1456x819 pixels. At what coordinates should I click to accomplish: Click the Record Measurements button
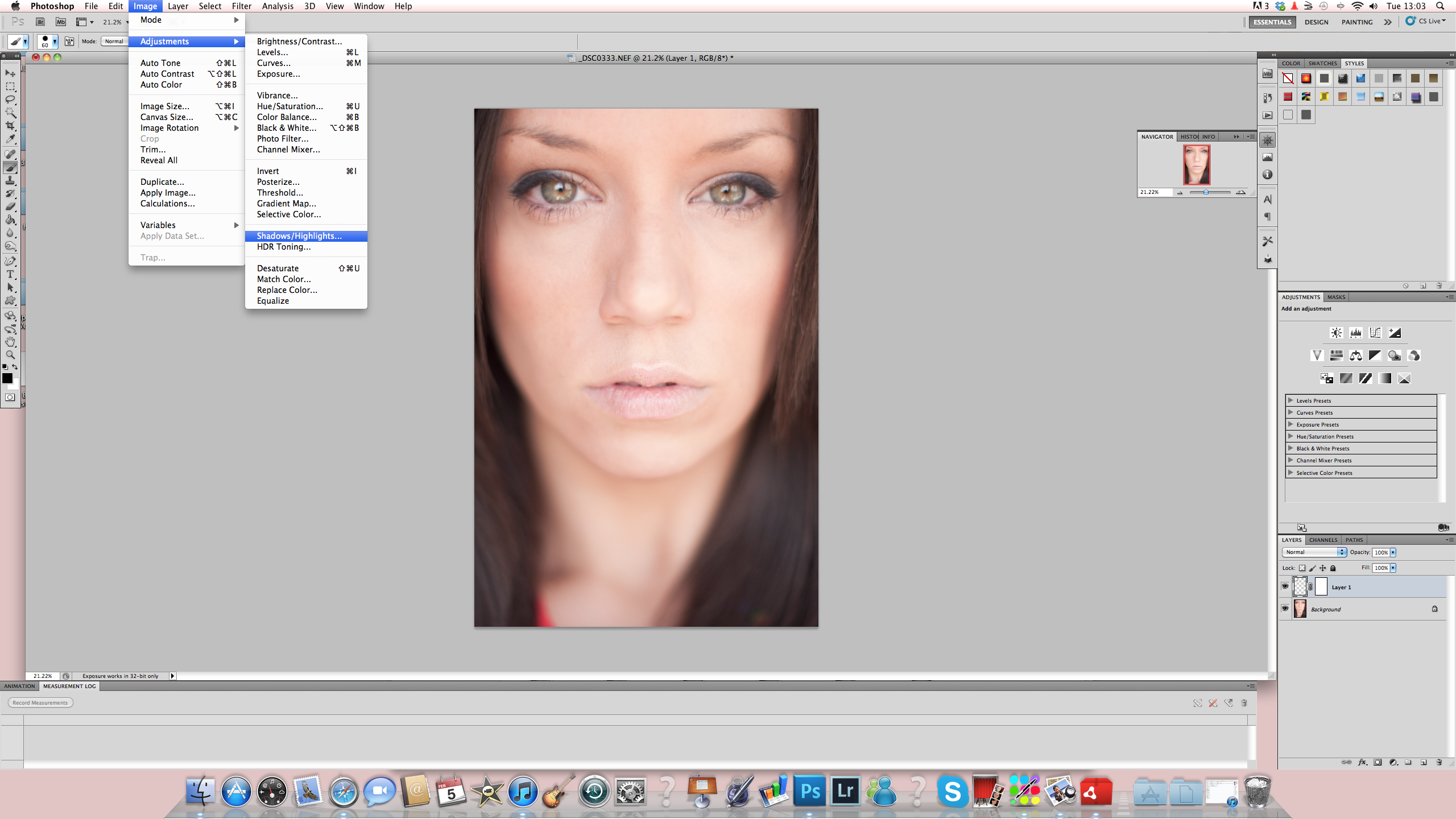40,703
